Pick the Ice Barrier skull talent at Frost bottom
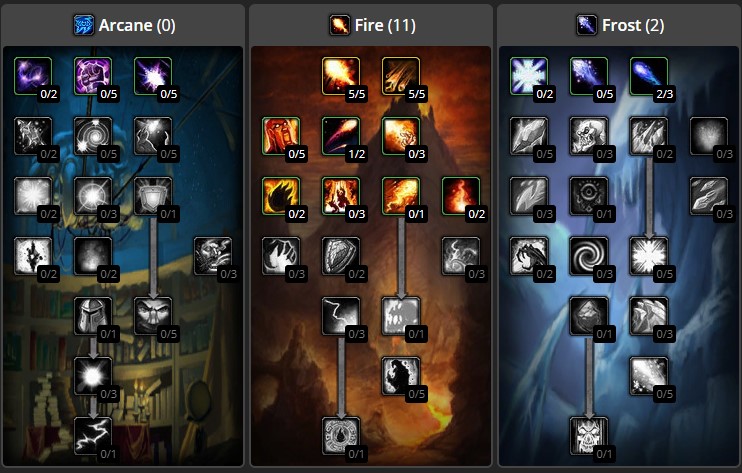 pos(589,436)
